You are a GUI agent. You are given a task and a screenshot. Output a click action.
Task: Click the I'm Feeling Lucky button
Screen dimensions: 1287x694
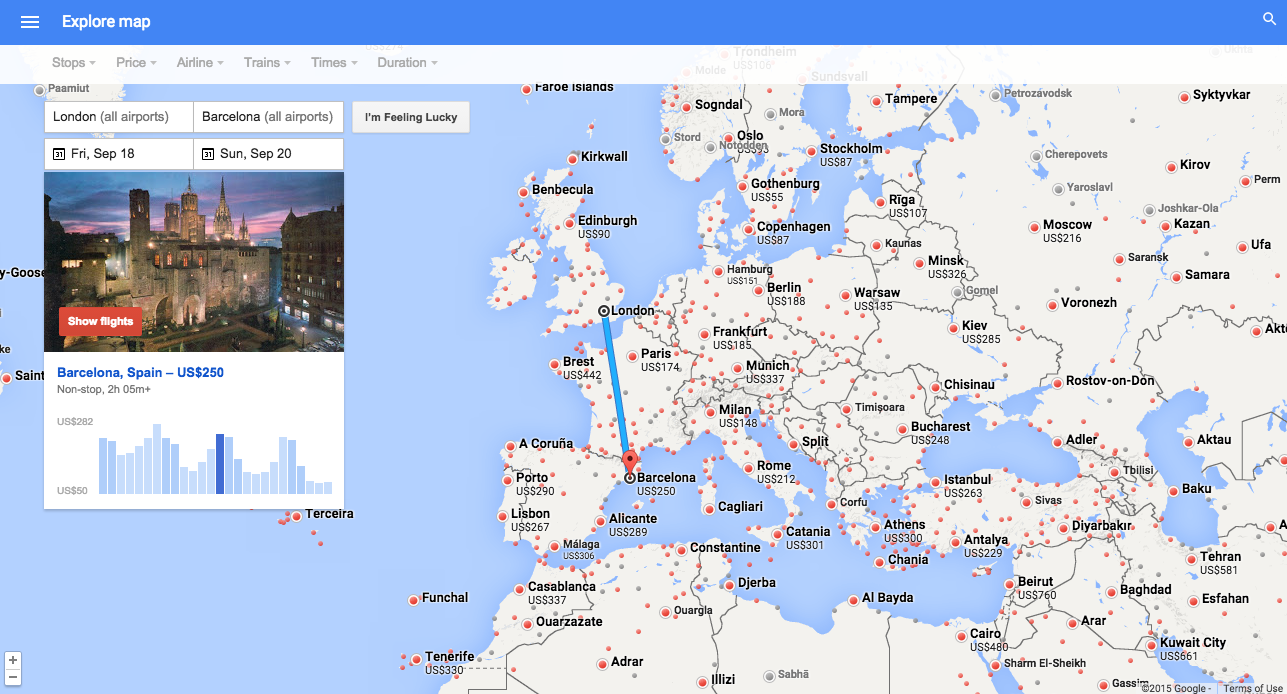(411, 117)
